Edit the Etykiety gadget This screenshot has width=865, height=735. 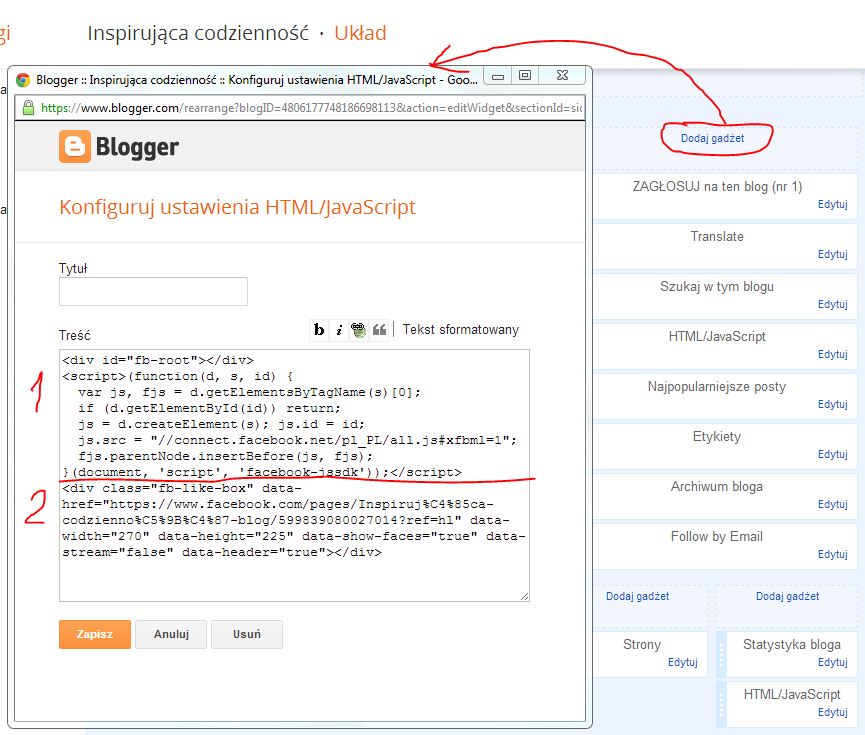pyautogui.click(x=832, y=454)
